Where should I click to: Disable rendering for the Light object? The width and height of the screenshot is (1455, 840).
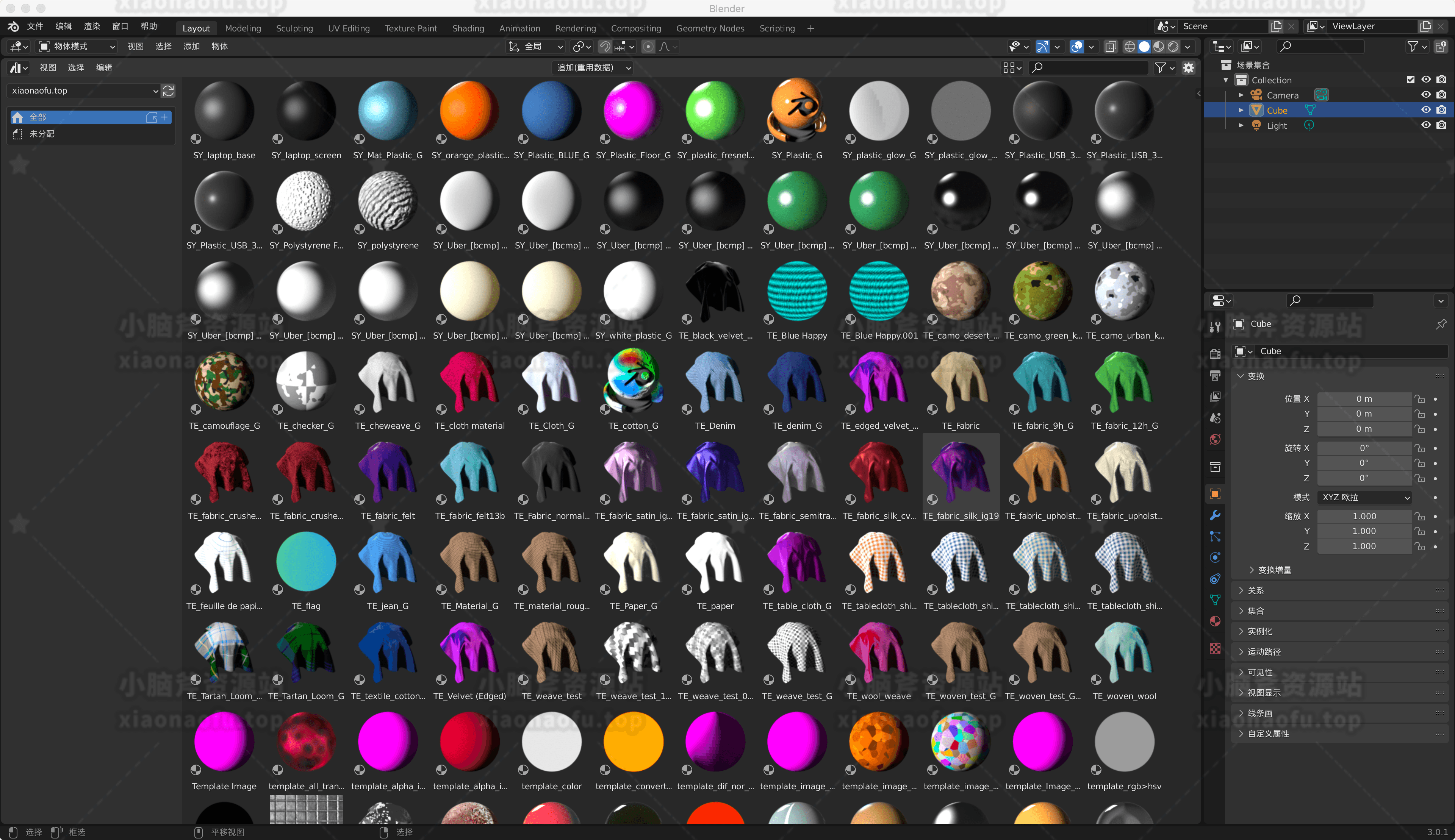[x=1441, y=125]
